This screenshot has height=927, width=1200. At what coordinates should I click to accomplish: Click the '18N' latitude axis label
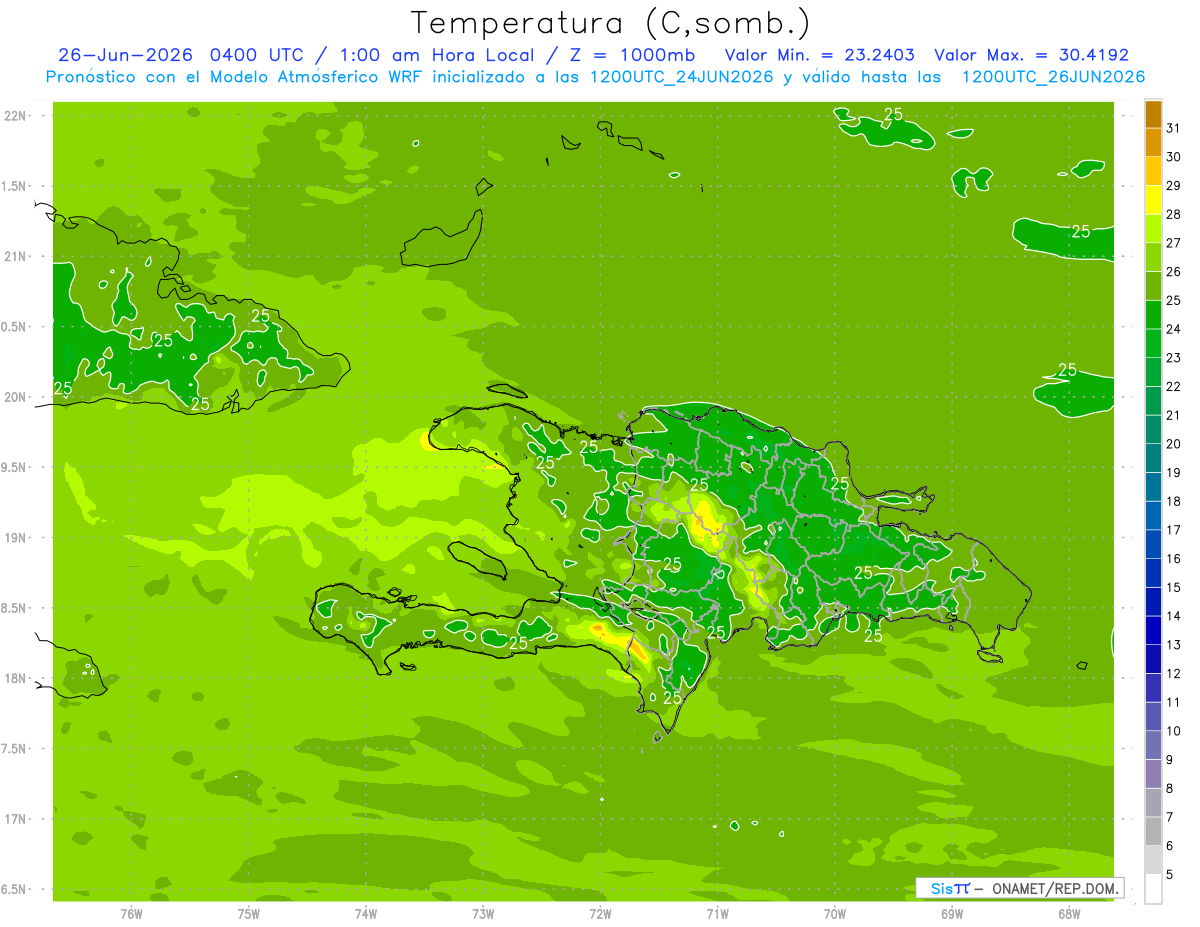[15, 678]
